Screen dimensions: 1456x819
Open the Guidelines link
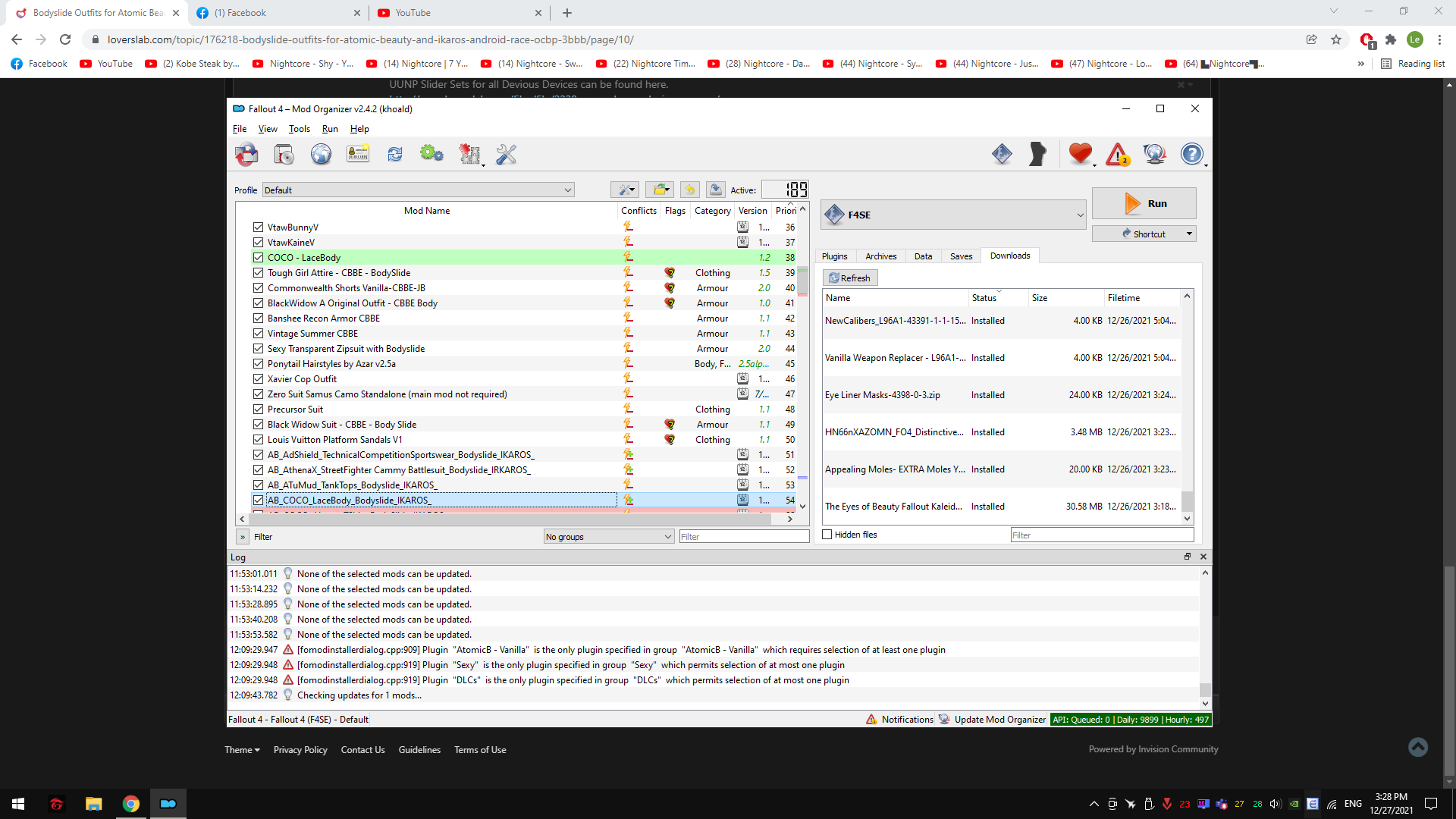tap(419, 750)
